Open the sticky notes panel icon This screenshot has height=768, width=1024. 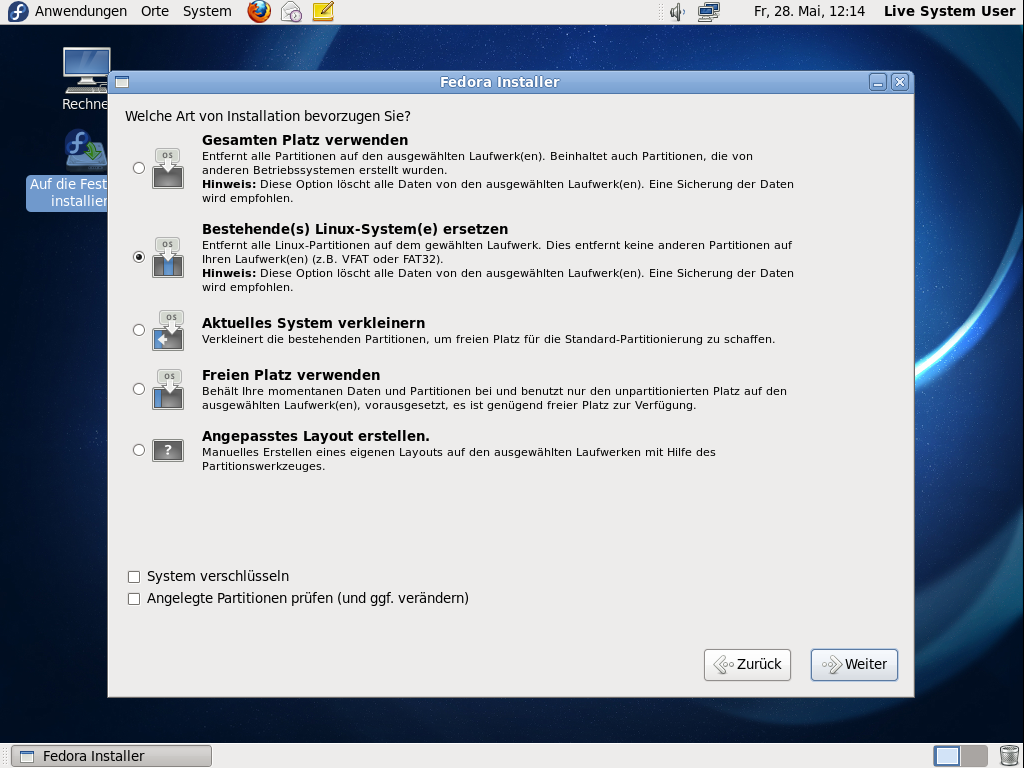[323, 11]
